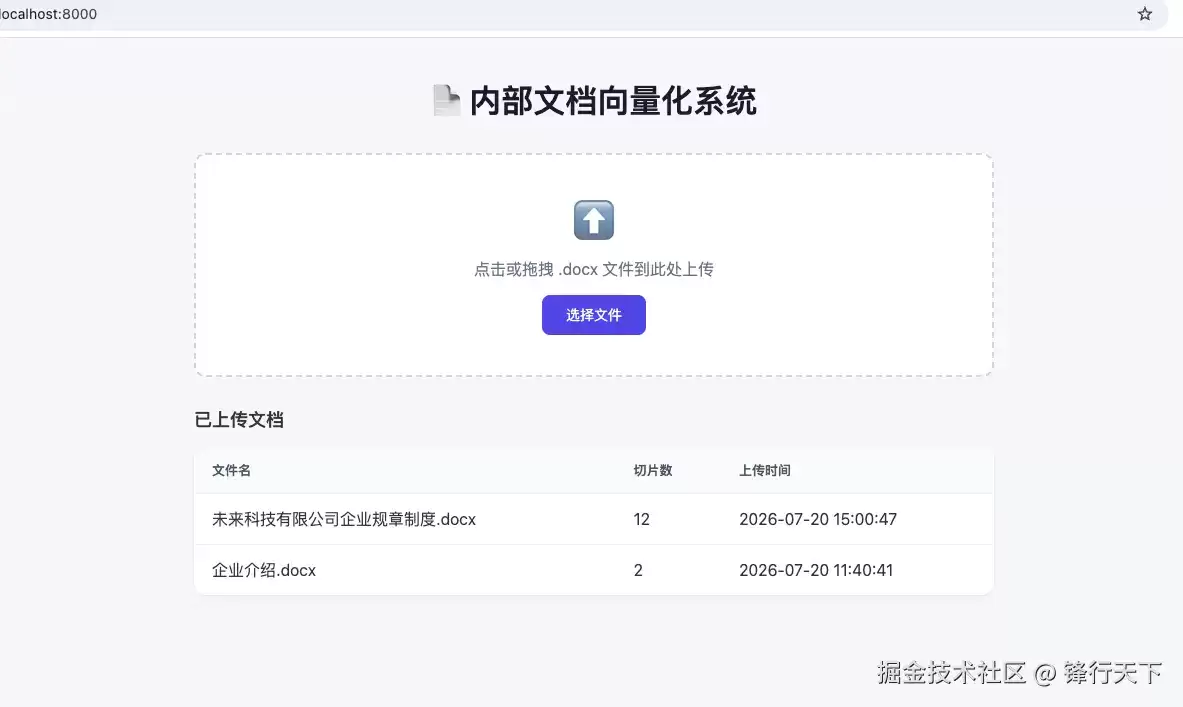Click the timestamp 2026-07-20 15:00:47
This screenshot has width=1183, height=707.
[x=818, y=519]
